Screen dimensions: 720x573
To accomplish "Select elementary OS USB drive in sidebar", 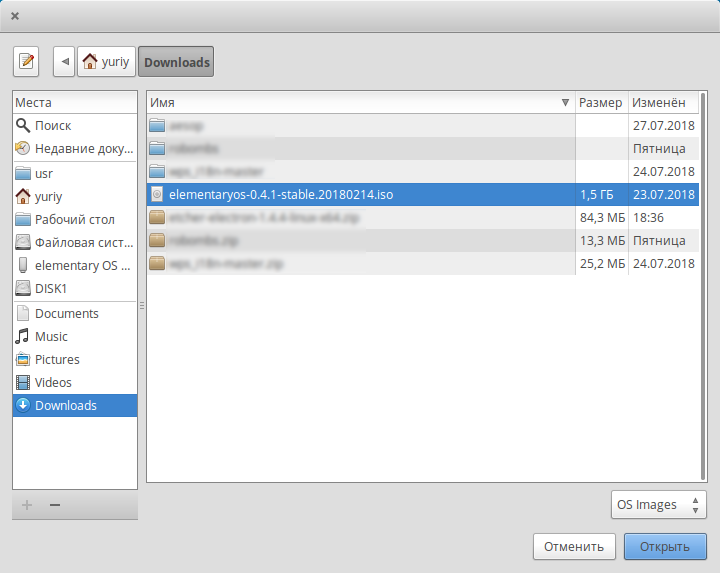I will 75,265.
